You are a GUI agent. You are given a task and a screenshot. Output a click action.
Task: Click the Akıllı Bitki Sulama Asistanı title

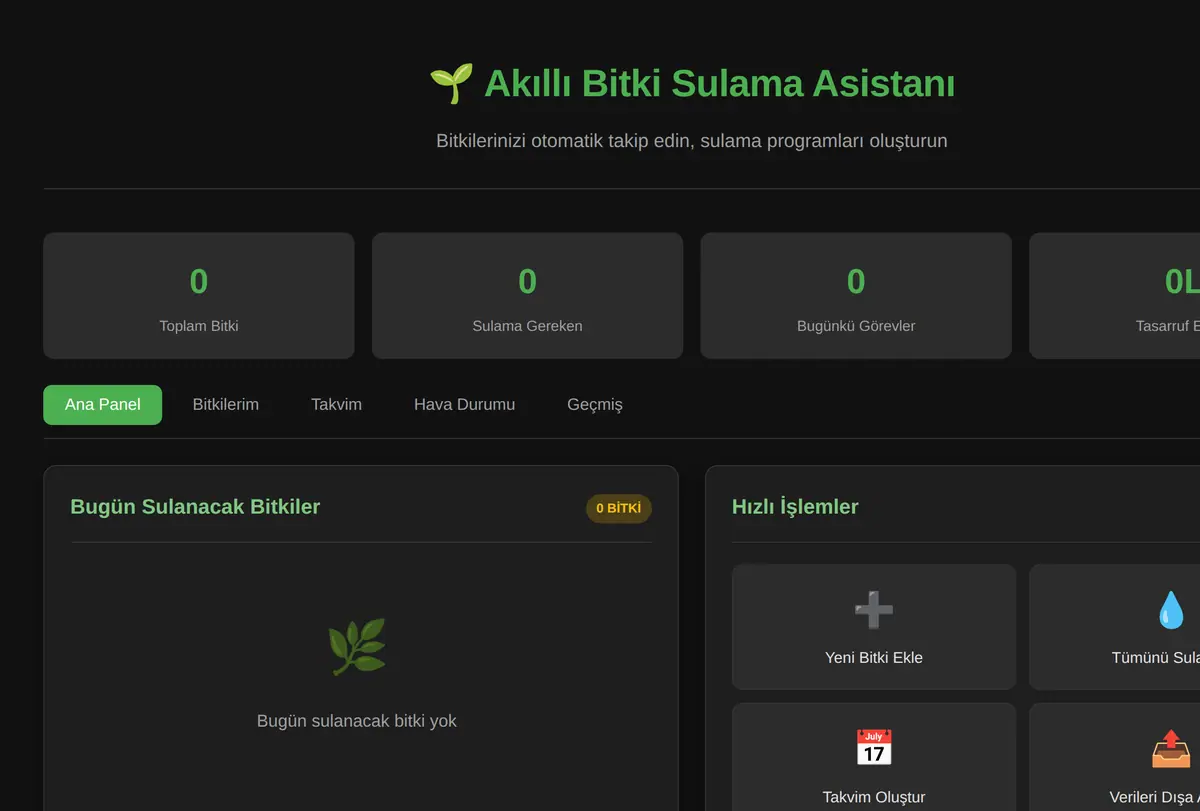tap(719, 84)
